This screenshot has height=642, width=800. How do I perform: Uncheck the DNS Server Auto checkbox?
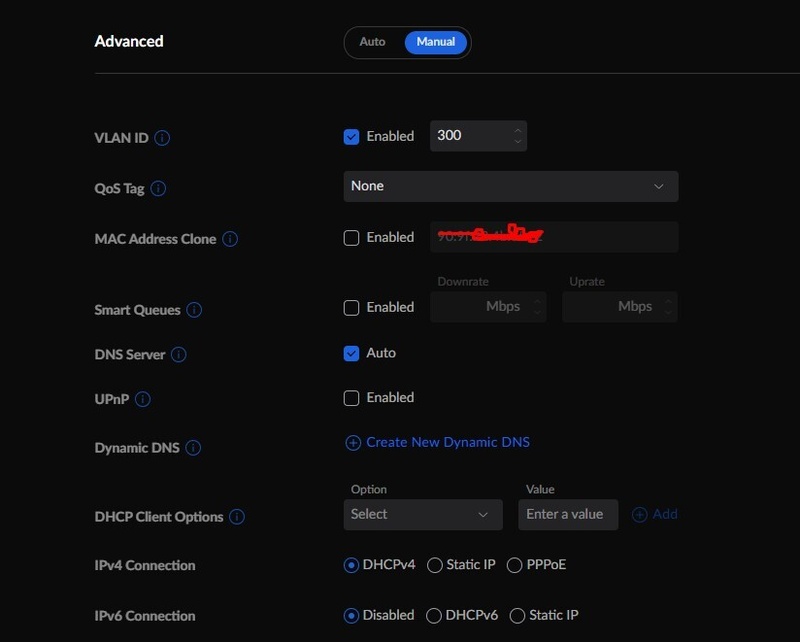[x=351, y=353]
